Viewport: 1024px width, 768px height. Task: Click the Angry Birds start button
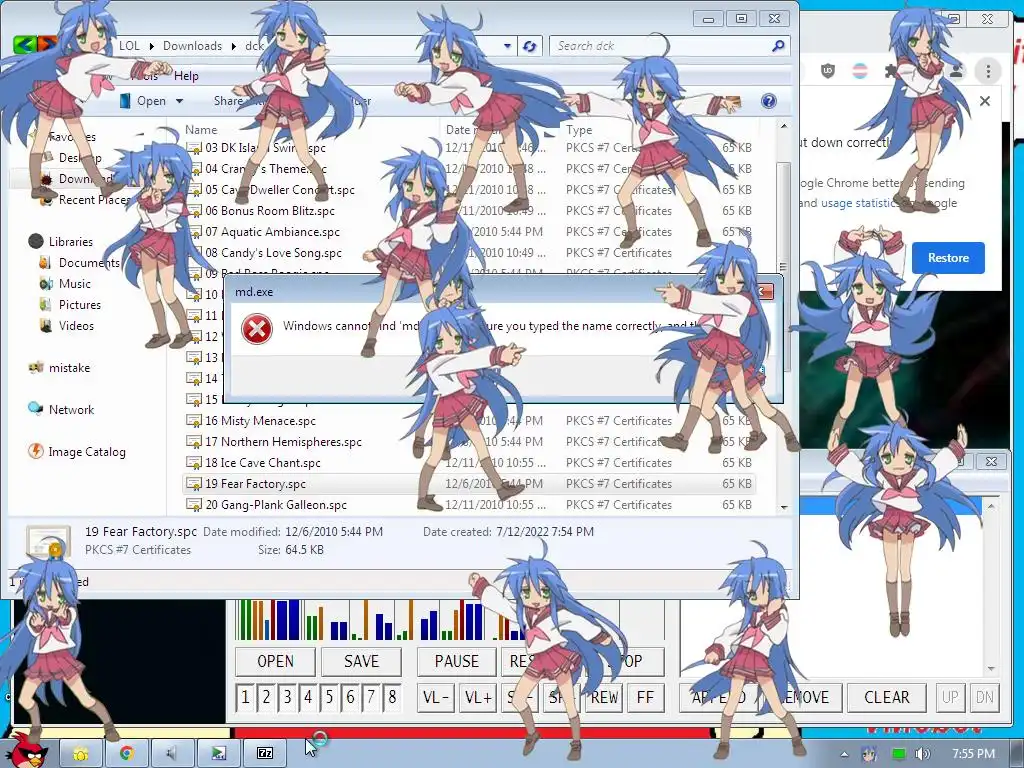[26, 748]
